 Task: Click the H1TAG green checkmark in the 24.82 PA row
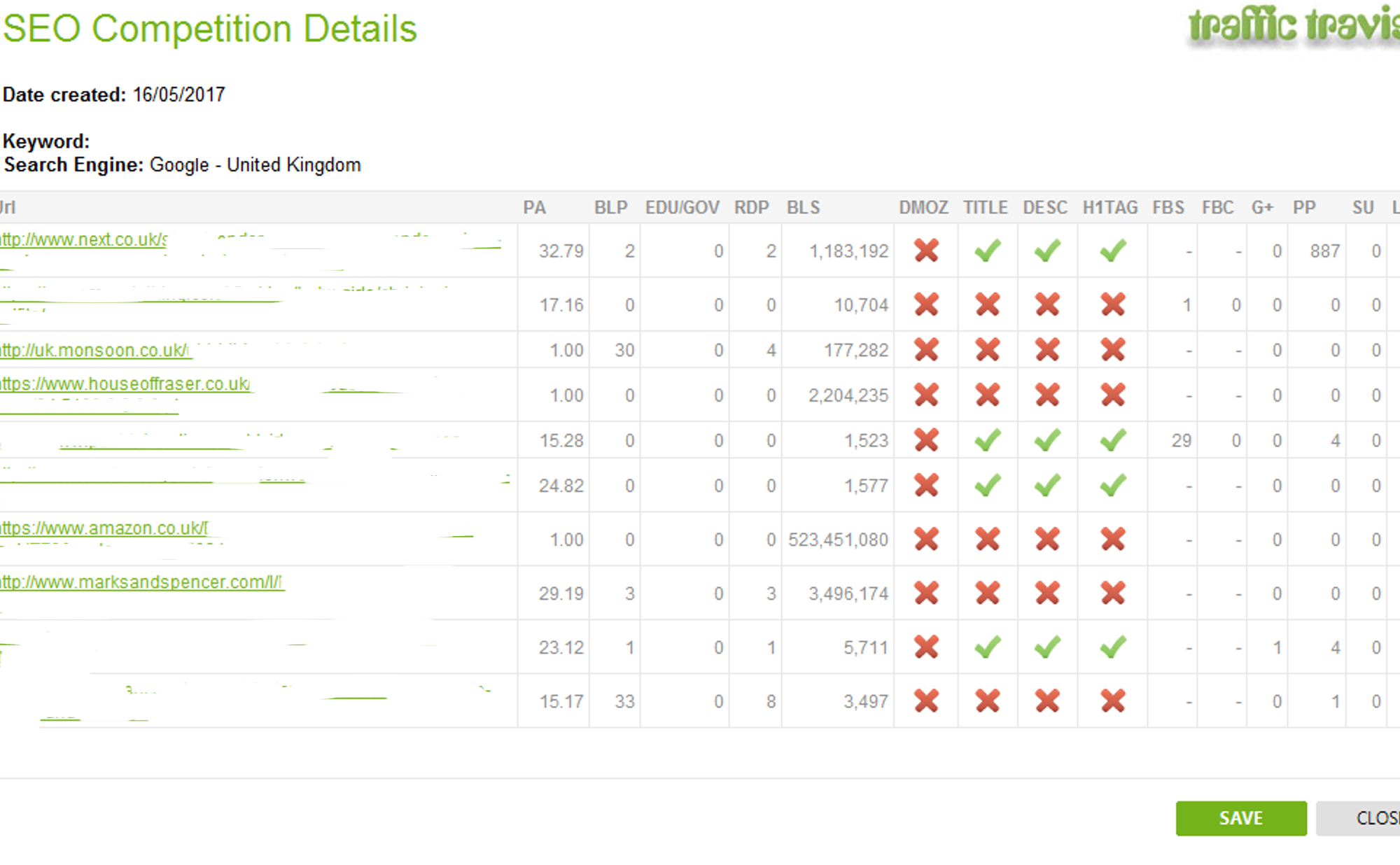tap(1112, 485)
